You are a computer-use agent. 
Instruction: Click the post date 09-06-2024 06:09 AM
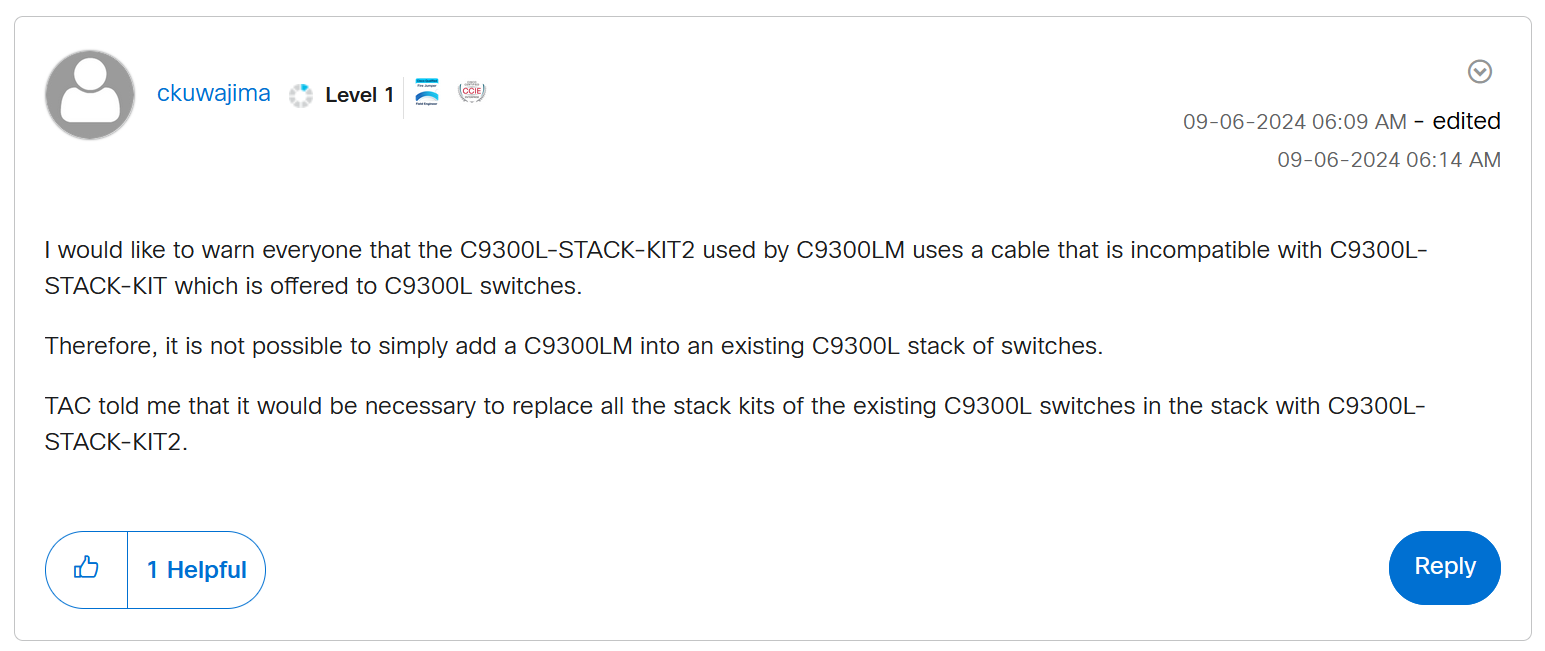pyautogui.click(x=1295, y=121)
